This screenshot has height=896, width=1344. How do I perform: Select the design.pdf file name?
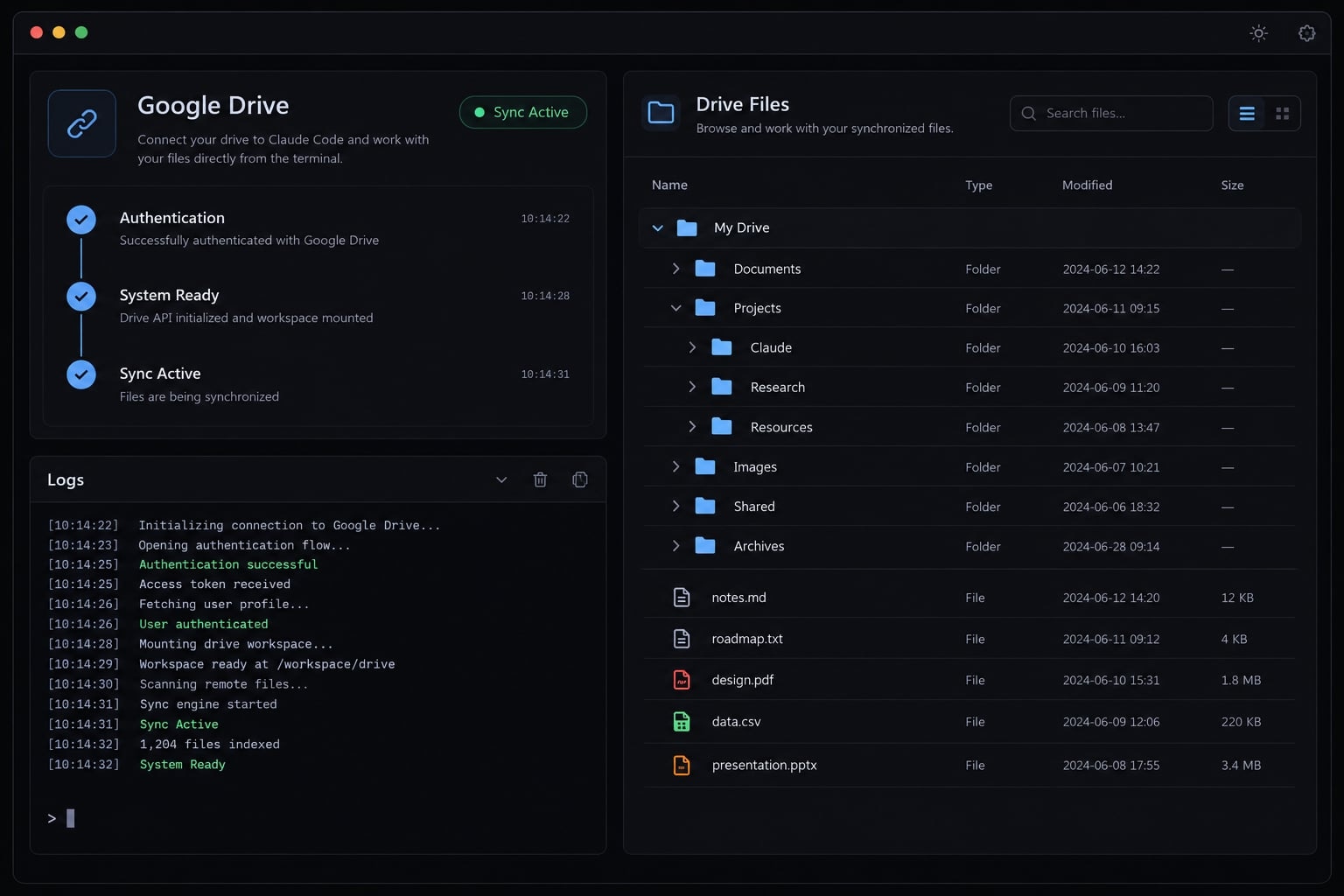point(743,680)
